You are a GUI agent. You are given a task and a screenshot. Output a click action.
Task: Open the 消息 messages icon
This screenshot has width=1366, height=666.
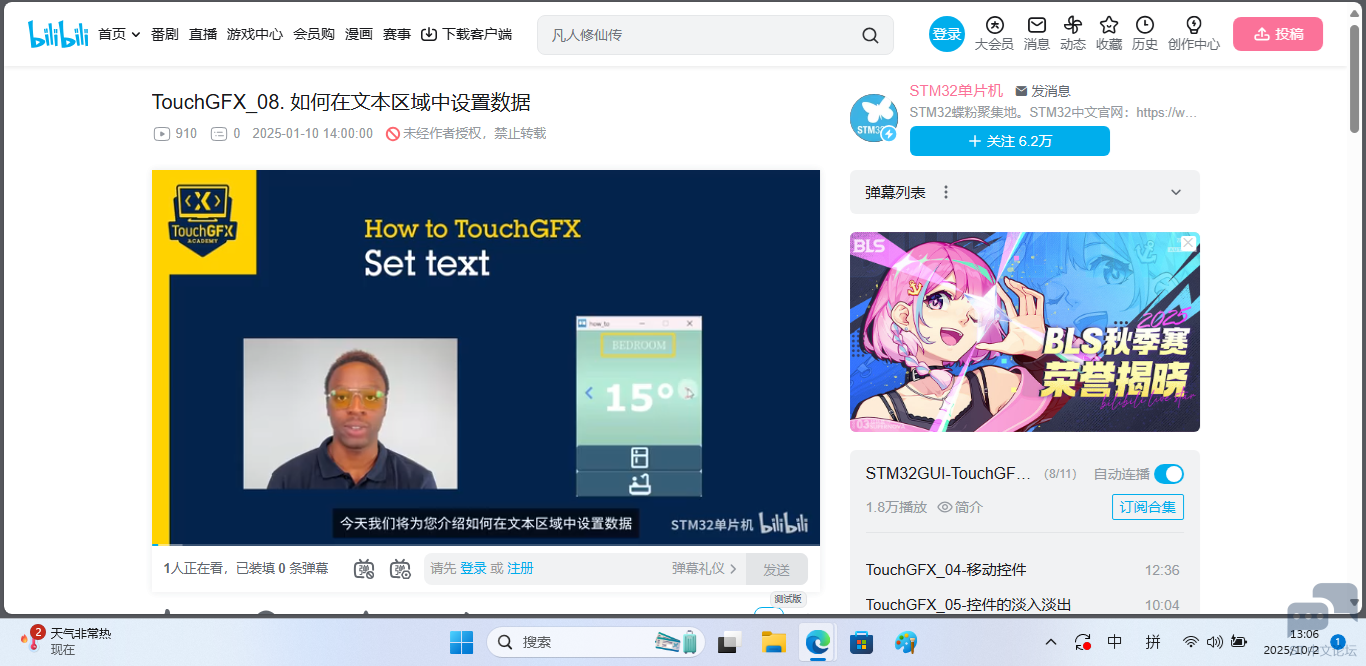[1037, 33]
